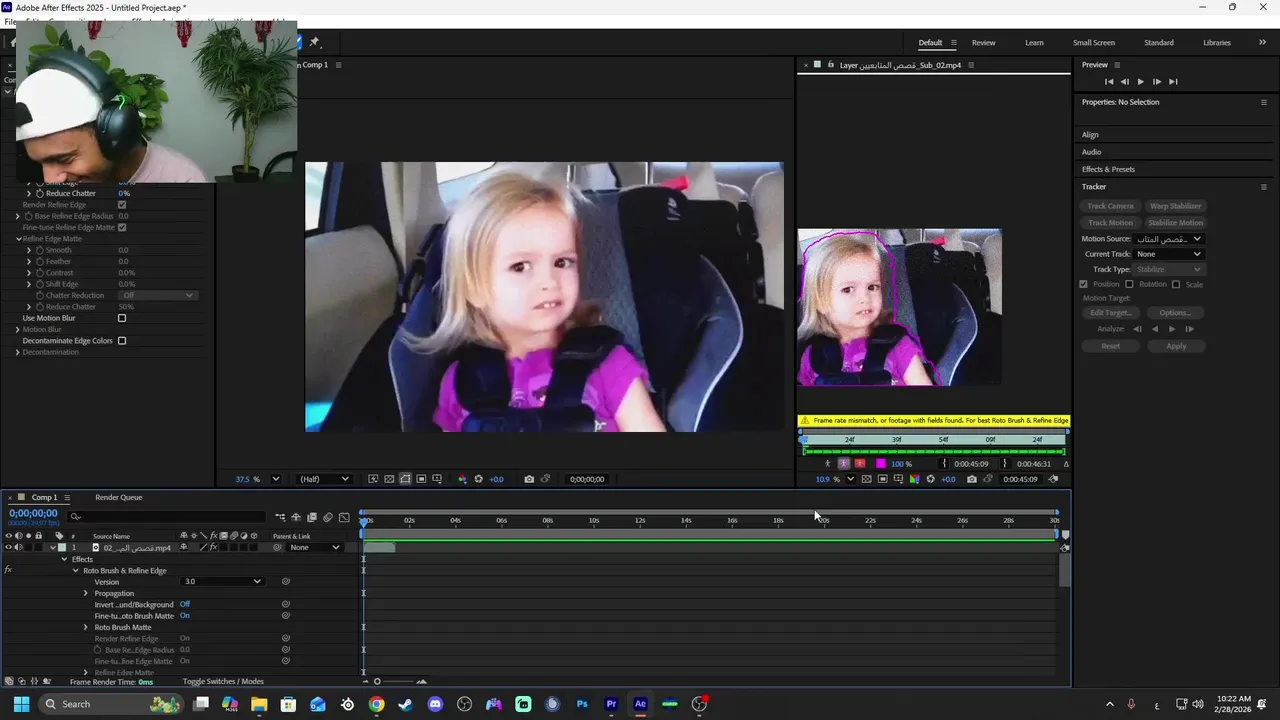Viewport: 1280px width, 720px height.
Task: Click the magenta overlay color swatch in Layer panel
Action: click(880, 463)
